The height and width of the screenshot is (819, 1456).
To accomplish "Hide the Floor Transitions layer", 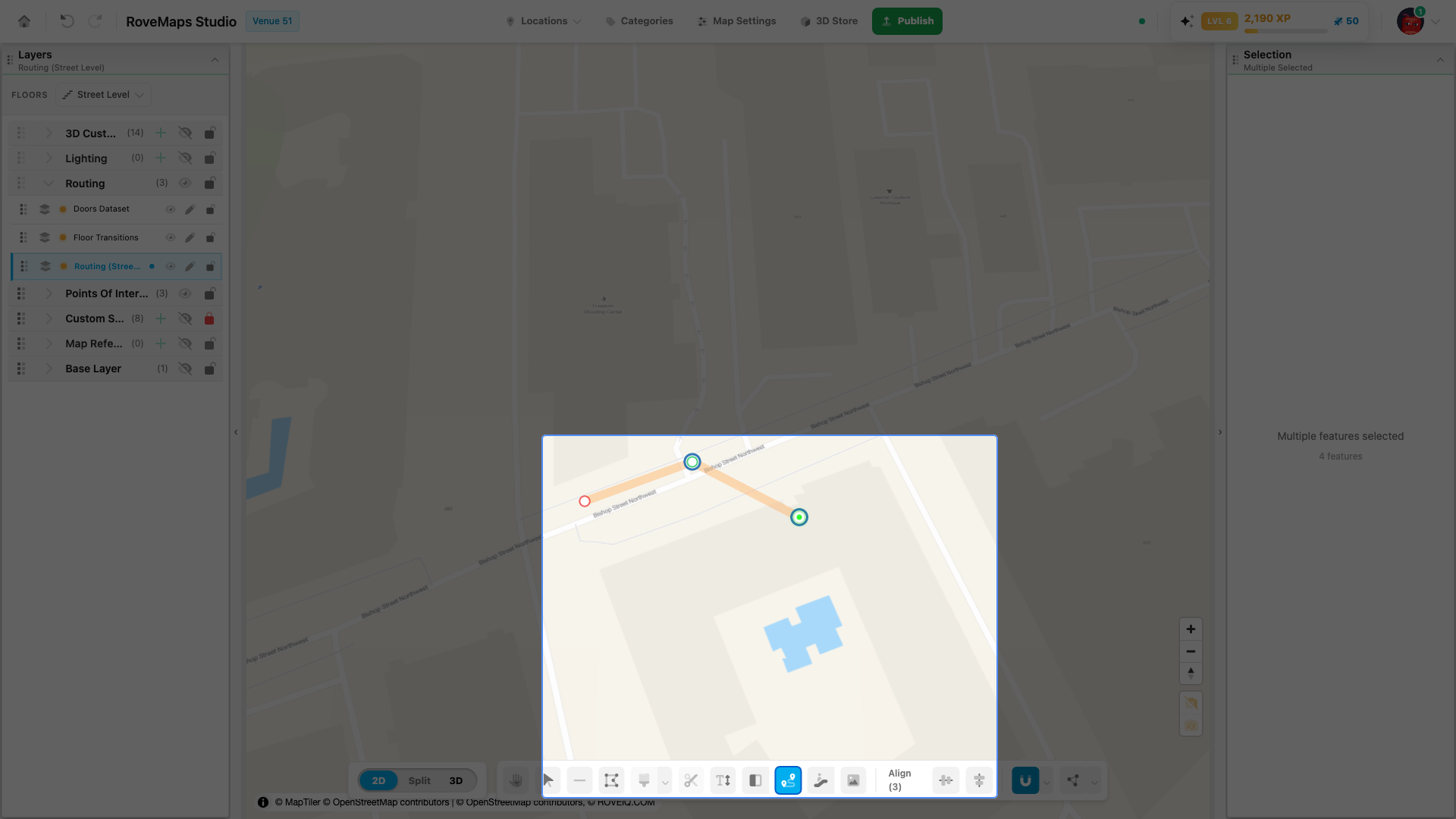I will 171,238.
